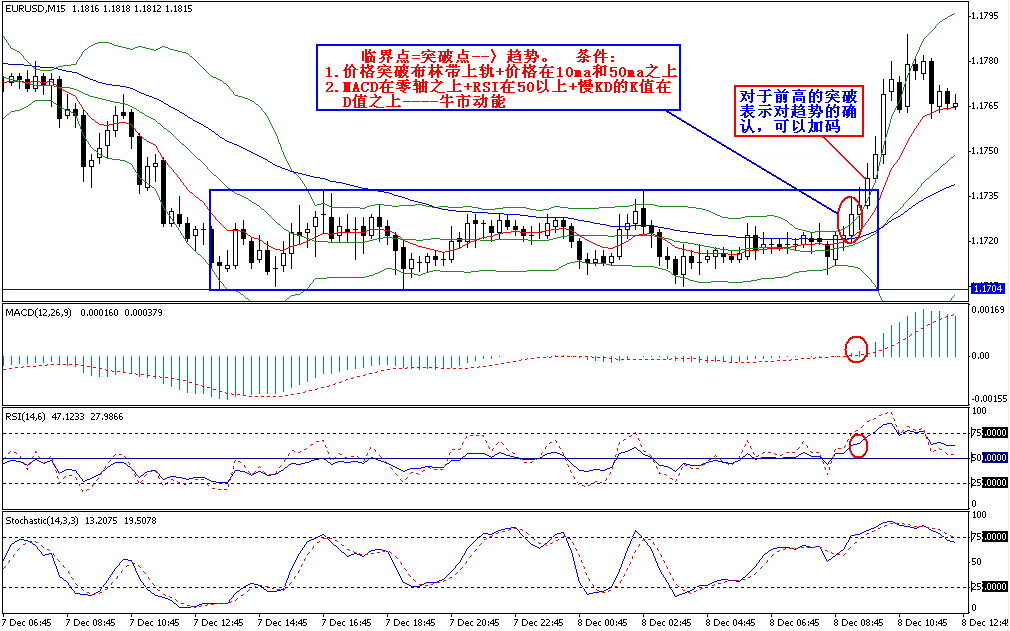The width and height of the screenshot is (1010, 631).
Task: Click the 8 Dec 08:45 time label
Action: coord(857,623)
